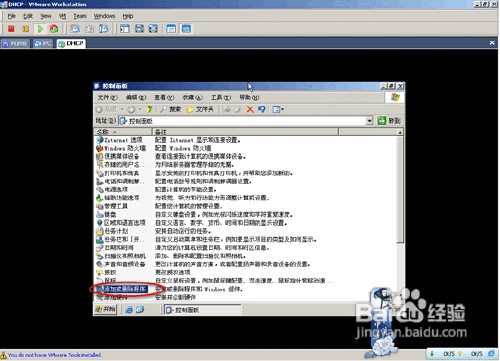The image size is (500, 361).
Task: Click the Internet Explorer quick launch icon
Action: [x=129, y=310]
